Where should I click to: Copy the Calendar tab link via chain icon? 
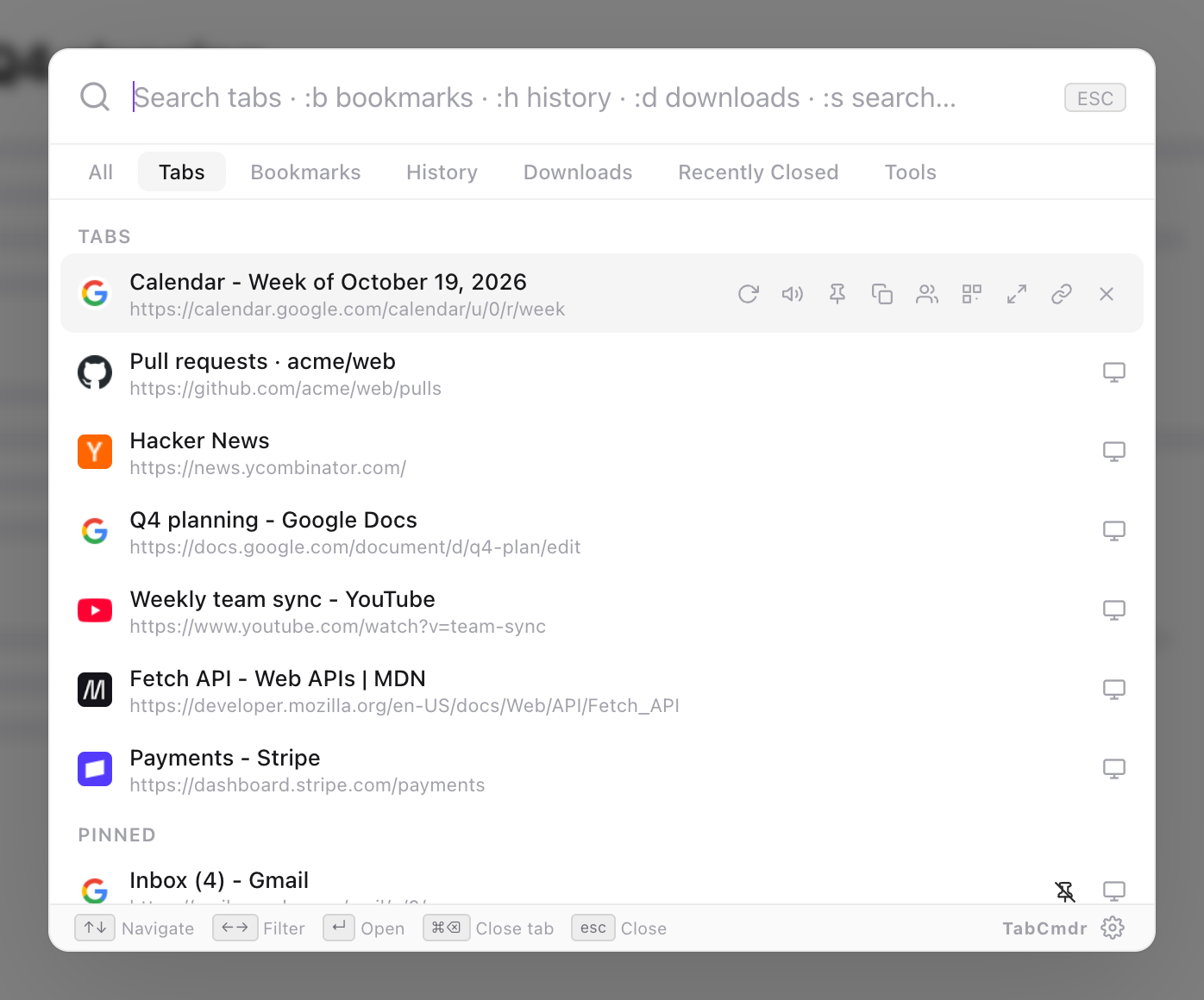[x=1062, y=294]
